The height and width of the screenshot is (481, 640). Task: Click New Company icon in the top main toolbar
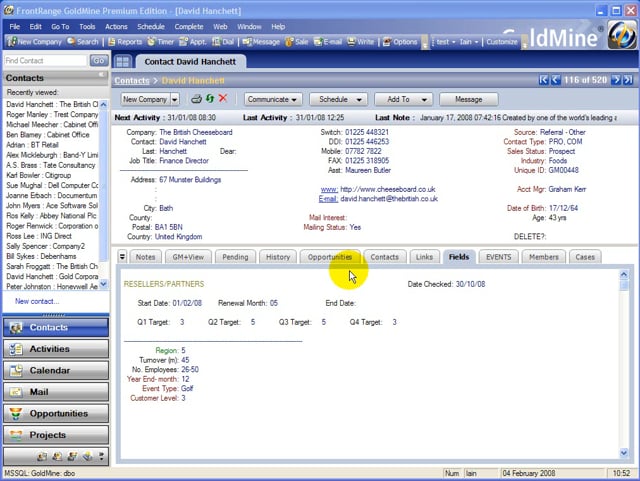pos(35,42)
